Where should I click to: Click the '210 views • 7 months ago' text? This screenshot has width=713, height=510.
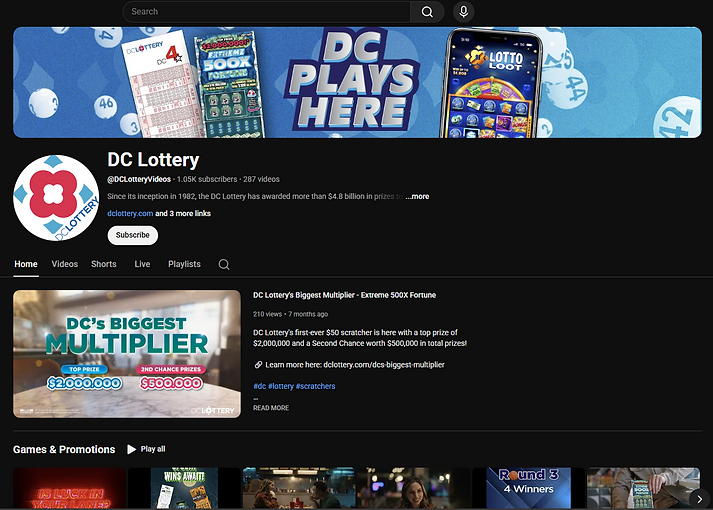click(x=291, y=314)
